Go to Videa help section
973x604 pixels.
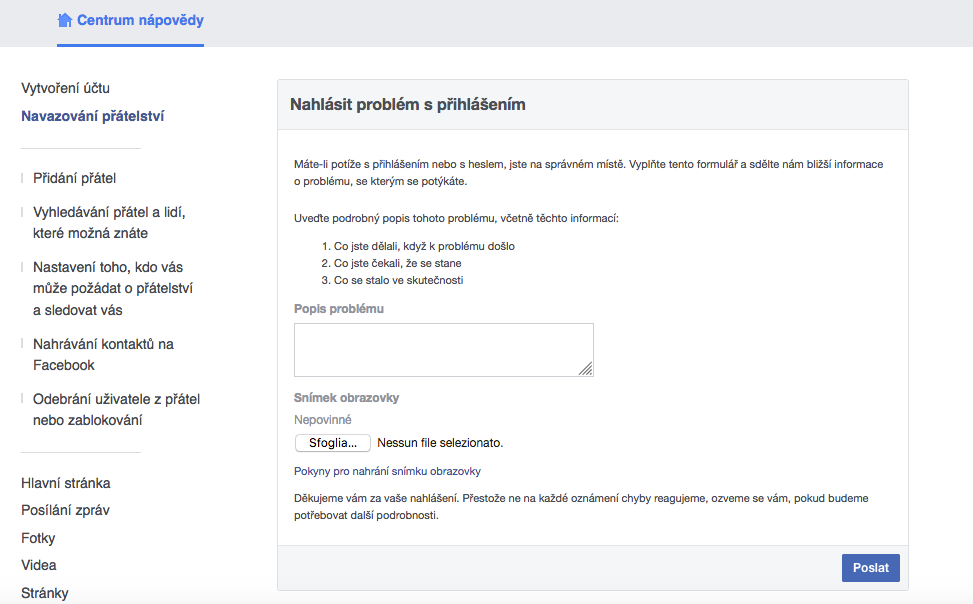coord(38,566)
